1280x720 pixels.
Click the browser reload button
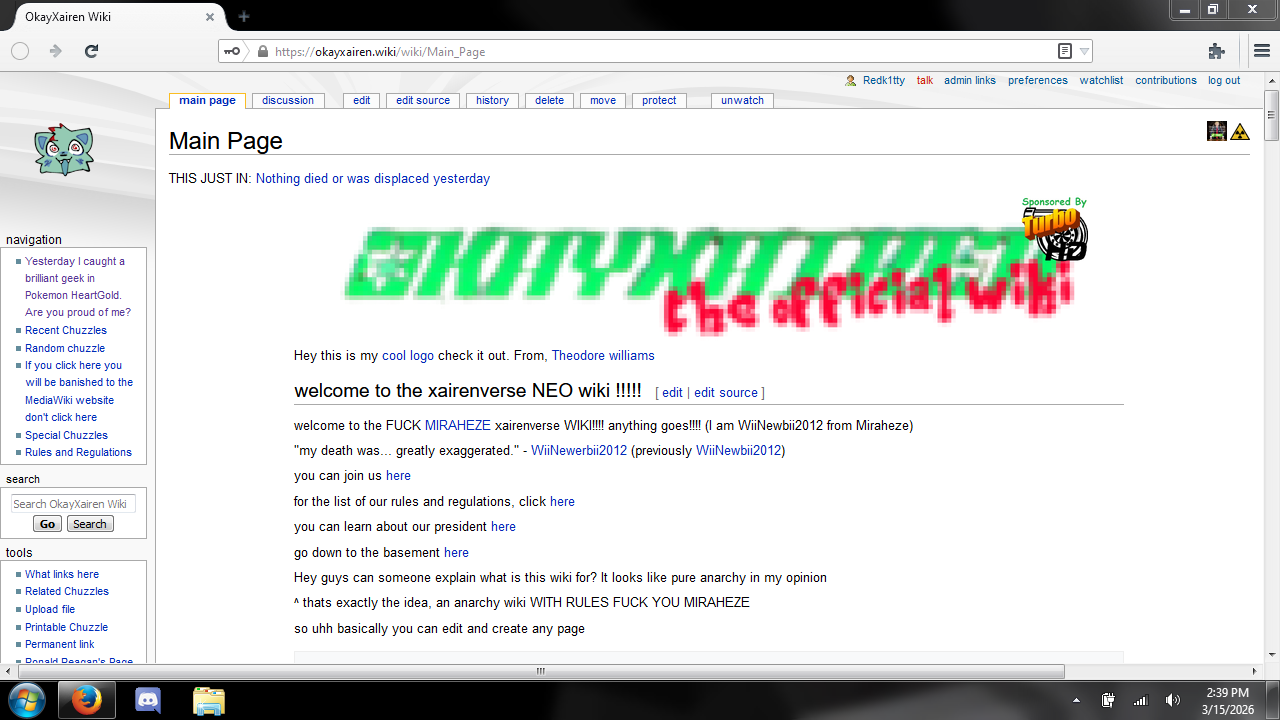pyautogui.click(x=91, y=51)
